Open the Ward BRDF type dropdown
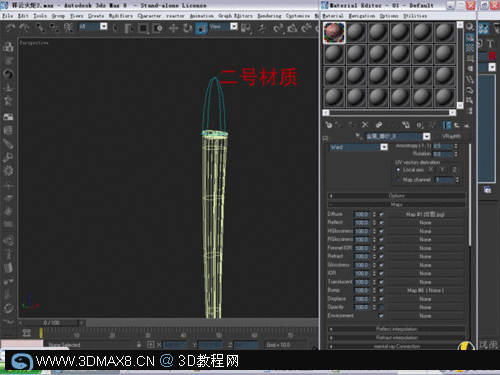 tap(384, 147)
